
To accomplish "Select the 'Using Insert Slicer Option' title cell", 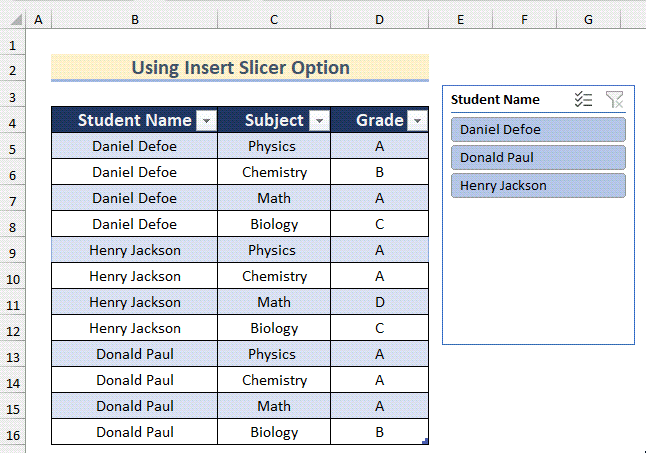I will tap(240, 68).
